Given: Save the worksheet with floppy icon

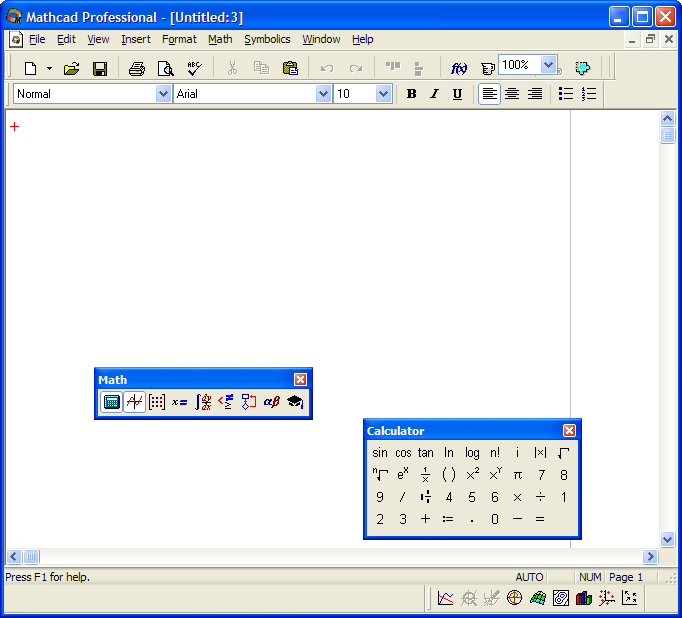Looking at the screenshot, I should (100, 68).
